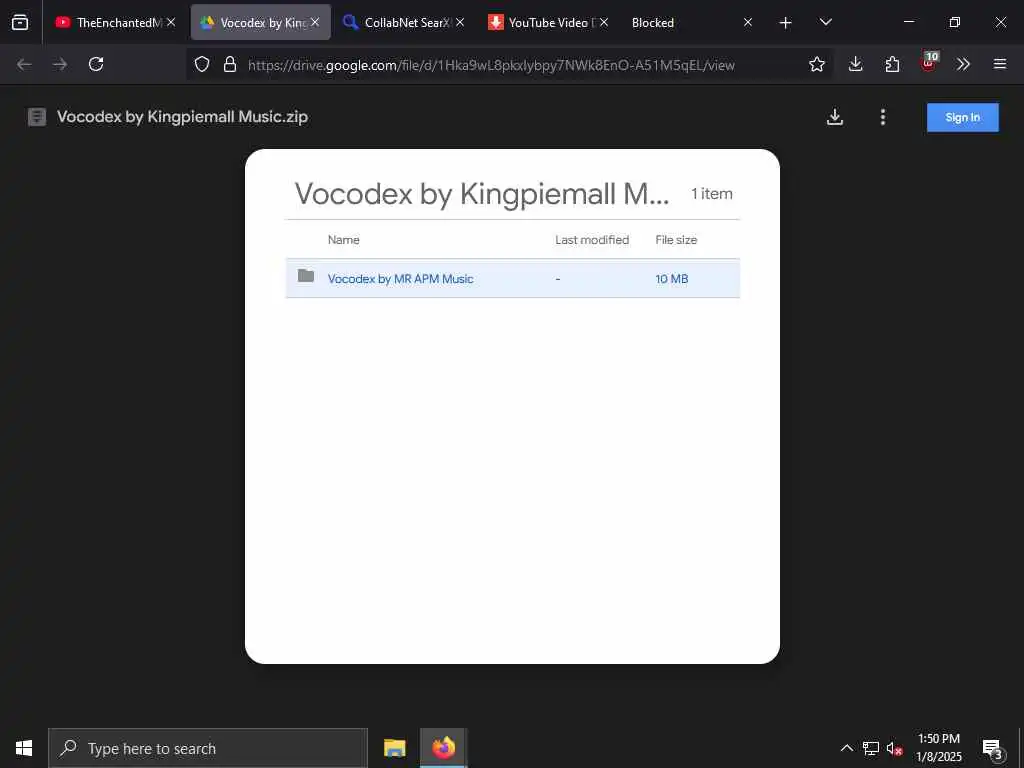Viewport: 1024px width, 768px height.
Task: Open Firefox application menu
Action: [1000, 64]
